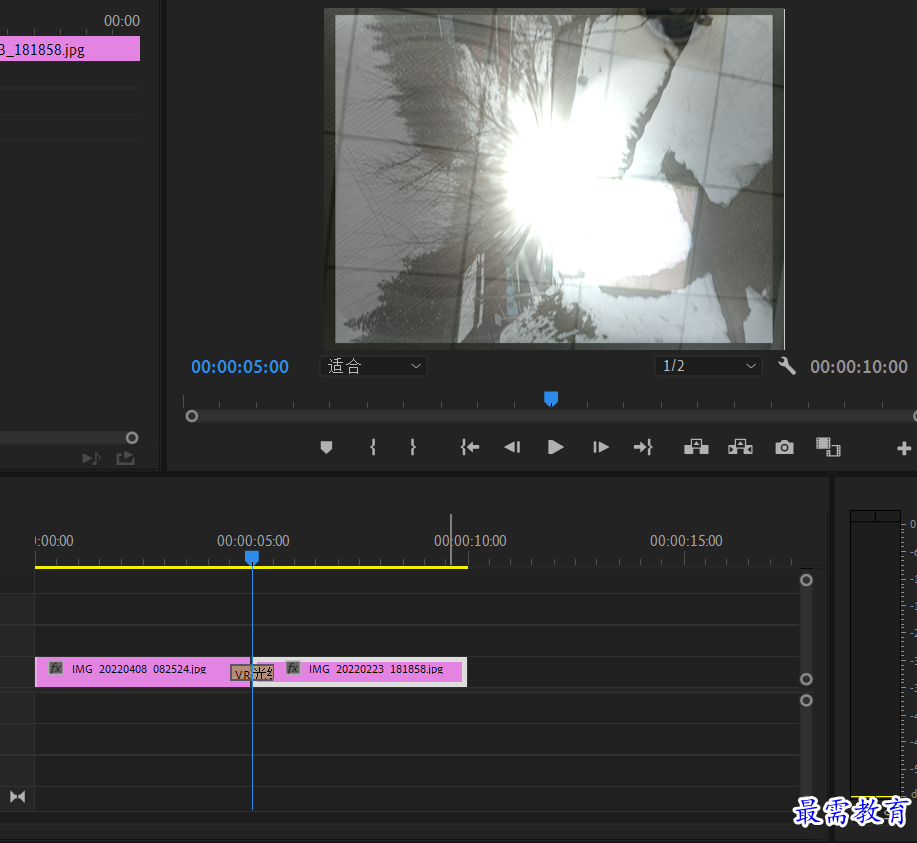Open zoom level dropdown 适合
This screenshot has width=917, height=843.
[373, 366]
